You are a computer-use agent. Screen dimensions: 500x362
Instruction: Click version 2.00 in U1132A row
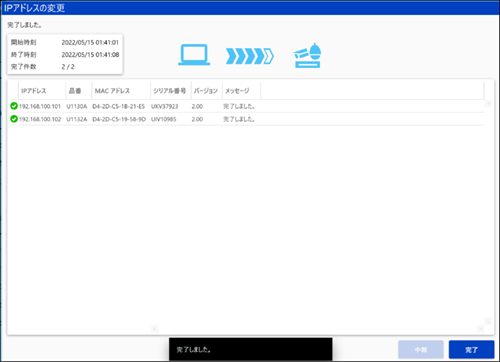pos(197,119)
